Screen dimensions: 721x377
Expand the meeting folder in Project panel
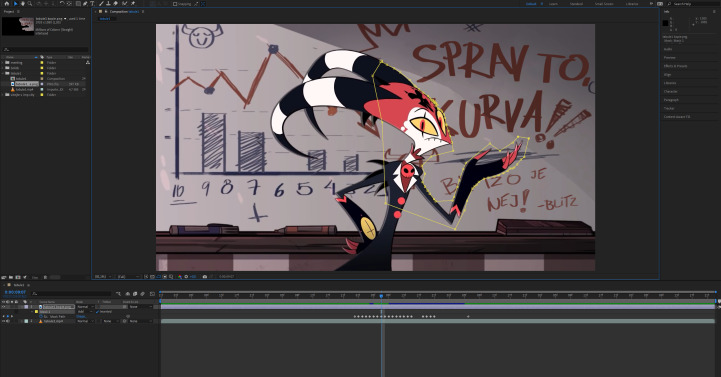(x=2, y=63)
